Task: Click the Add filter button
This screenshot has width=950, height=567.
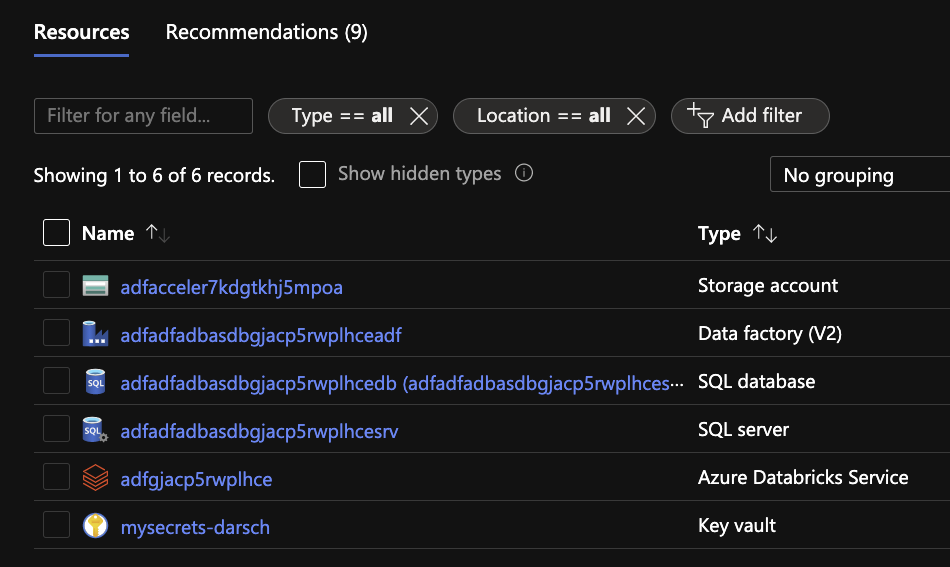Action: [x=750, y=116]
